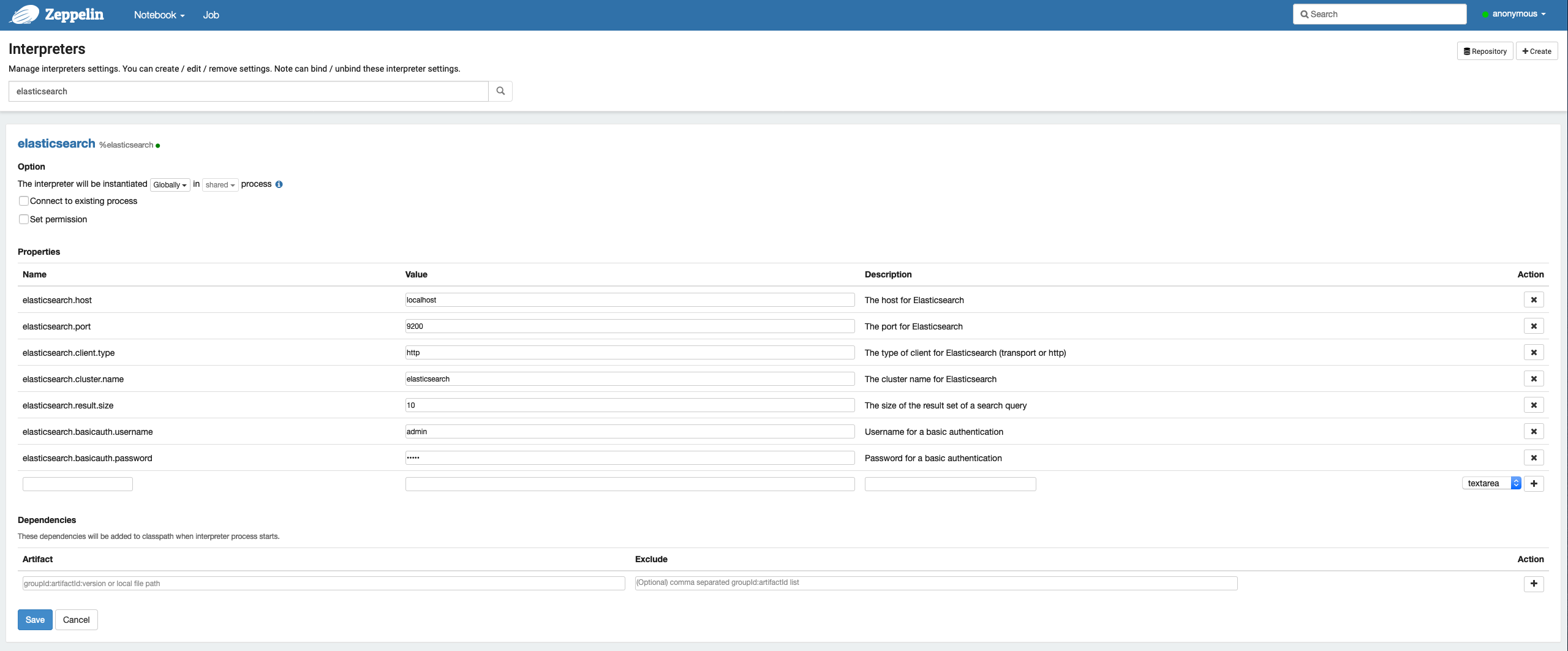
Task: Edit the elasticsearch.port value field
Action: tap(630, 326)
